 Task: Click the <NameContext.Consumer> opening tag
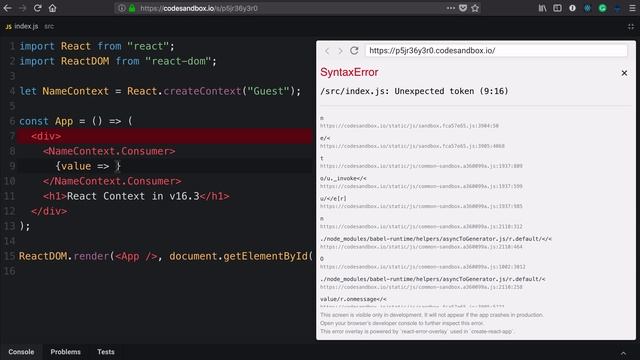[x=109, y=151]
